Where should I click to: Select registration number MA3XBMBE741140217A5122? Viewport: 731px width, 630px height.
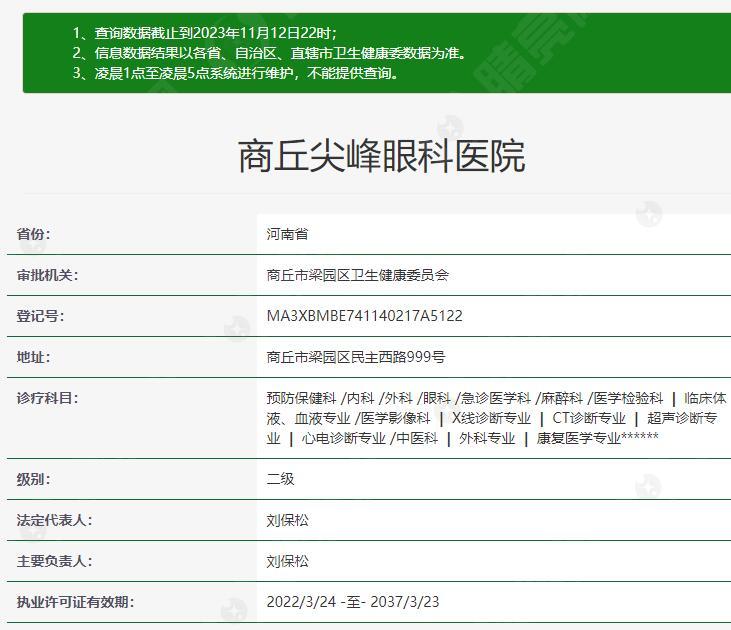tap(365, 316)
